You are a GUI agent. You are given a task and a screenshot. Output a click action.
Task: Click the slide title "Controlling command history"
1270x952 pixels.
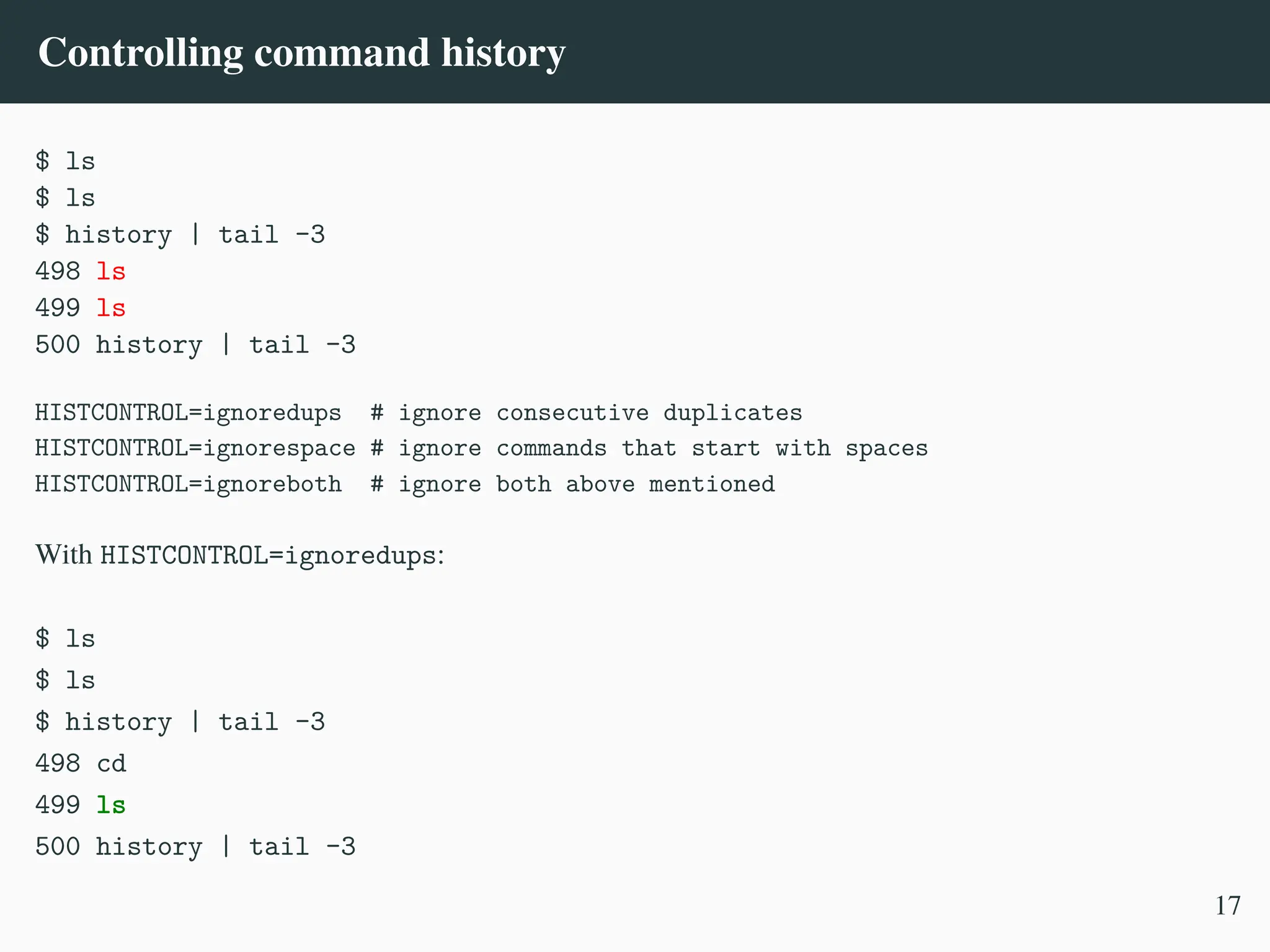tap(301, 53)
